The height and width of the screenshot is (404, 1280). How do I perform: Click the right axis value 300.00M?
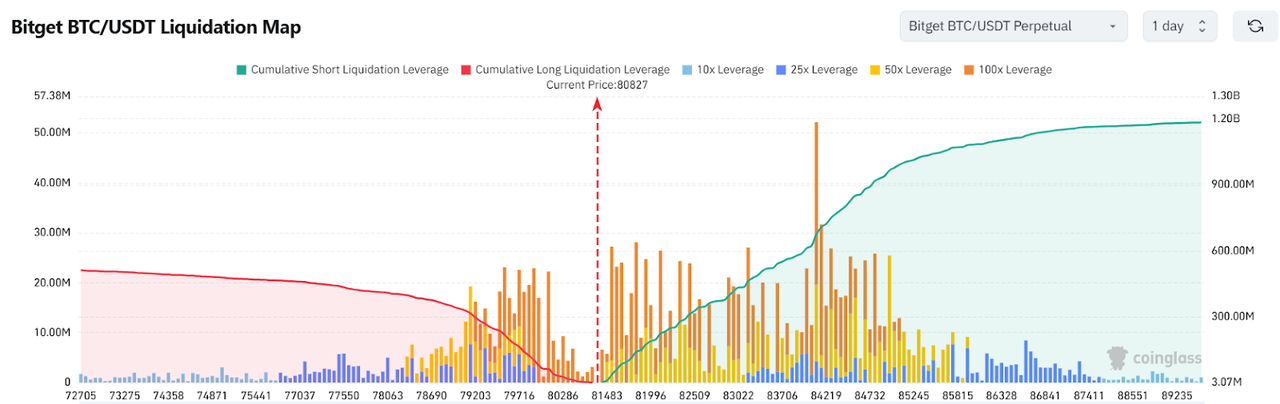(x=1232, y=316)
